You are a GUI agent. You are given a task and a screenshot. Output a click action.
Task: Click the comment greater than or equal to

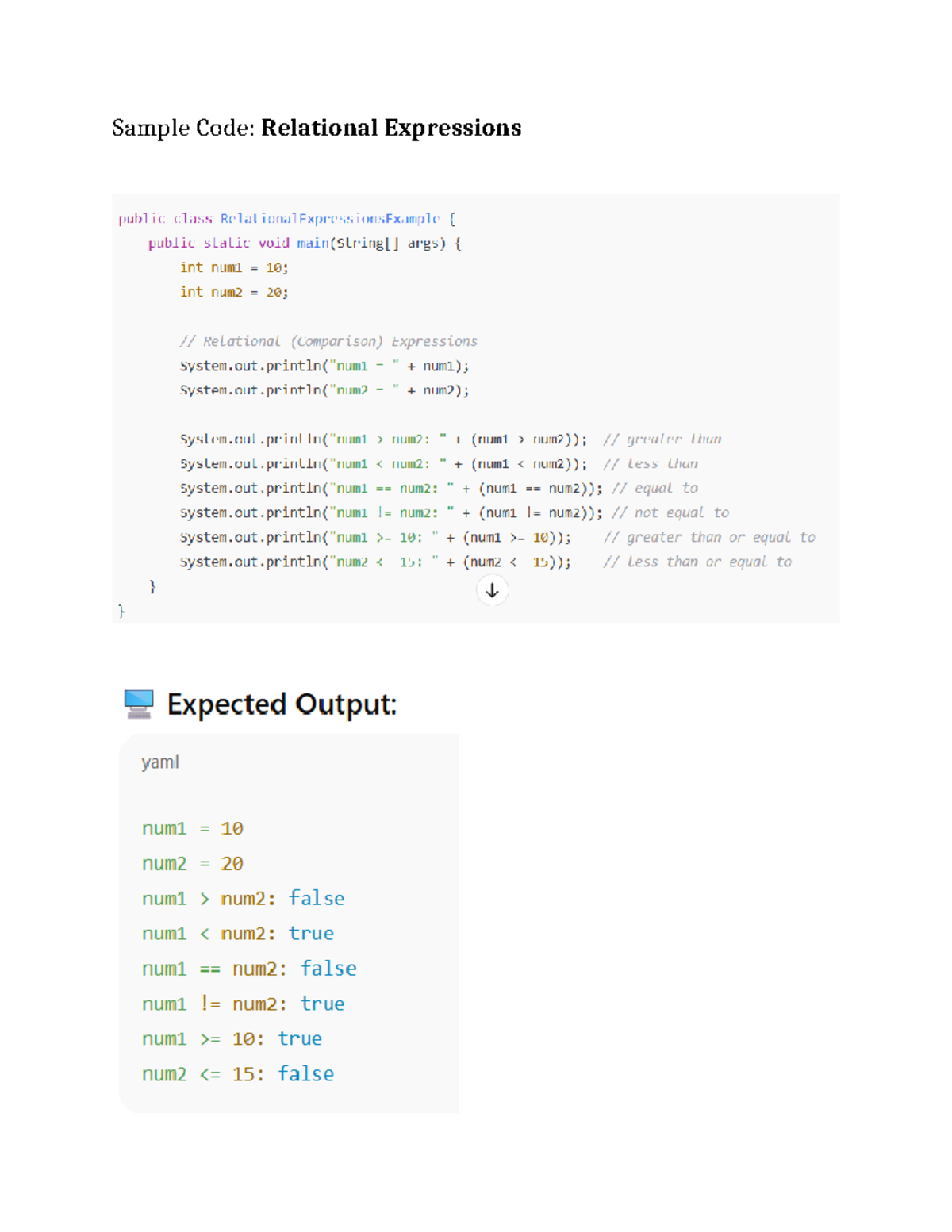pyautogui.click(x=710, y=537)
